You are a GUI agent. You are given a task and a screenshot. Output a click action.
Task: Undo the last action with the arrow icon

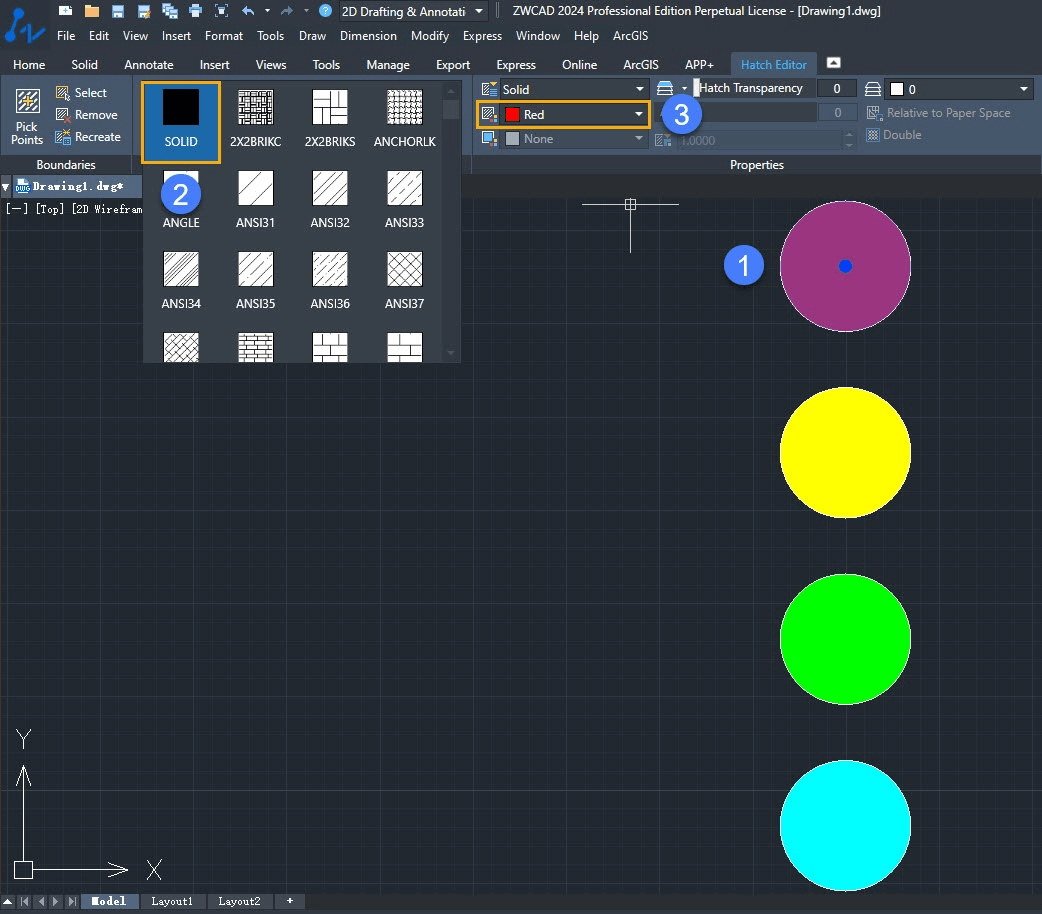(x=248, y=11)
